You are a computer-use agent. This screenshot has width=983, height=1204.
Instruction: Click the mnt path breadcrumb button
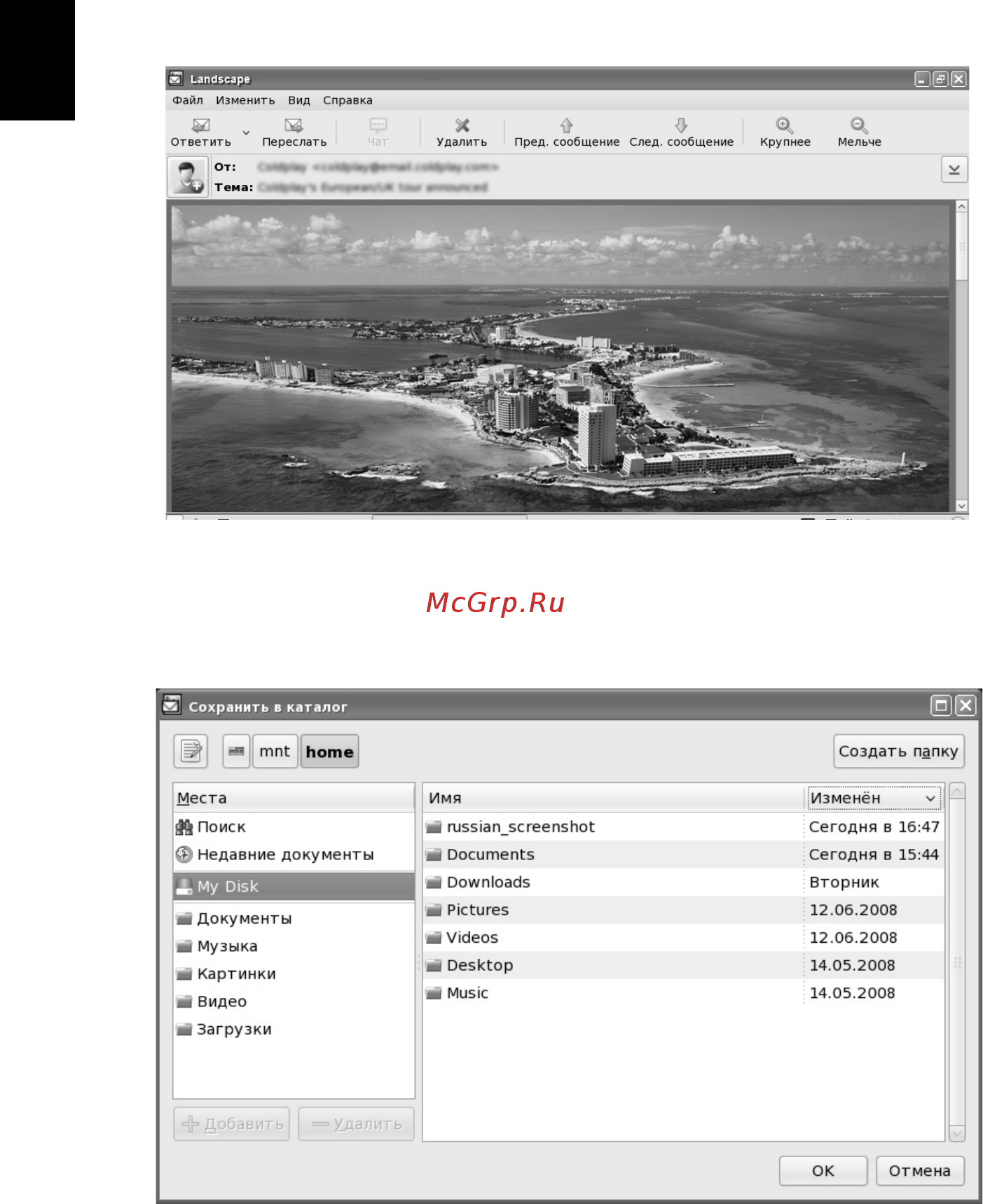(x=275, y=751)
